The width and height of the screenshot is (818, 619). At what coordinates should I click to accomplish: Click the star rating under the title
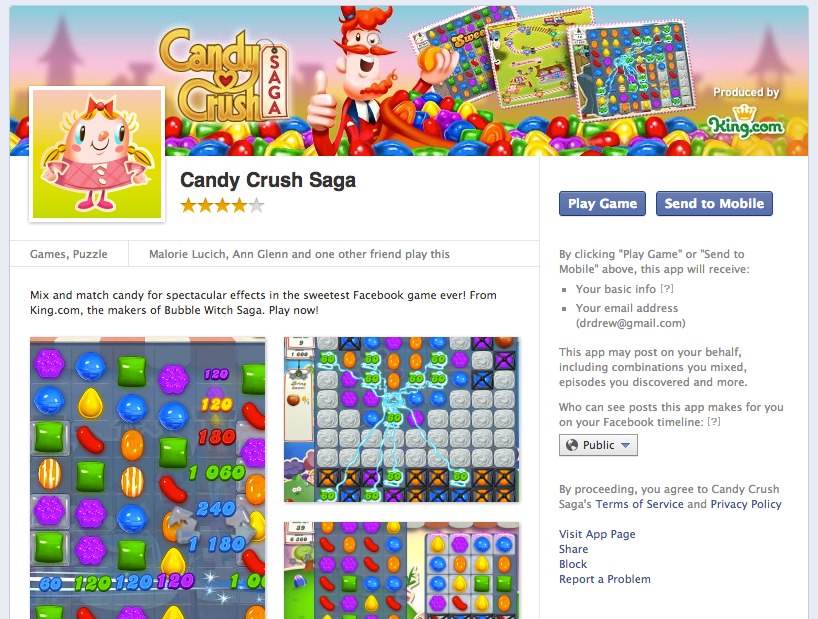coord(222,205)
